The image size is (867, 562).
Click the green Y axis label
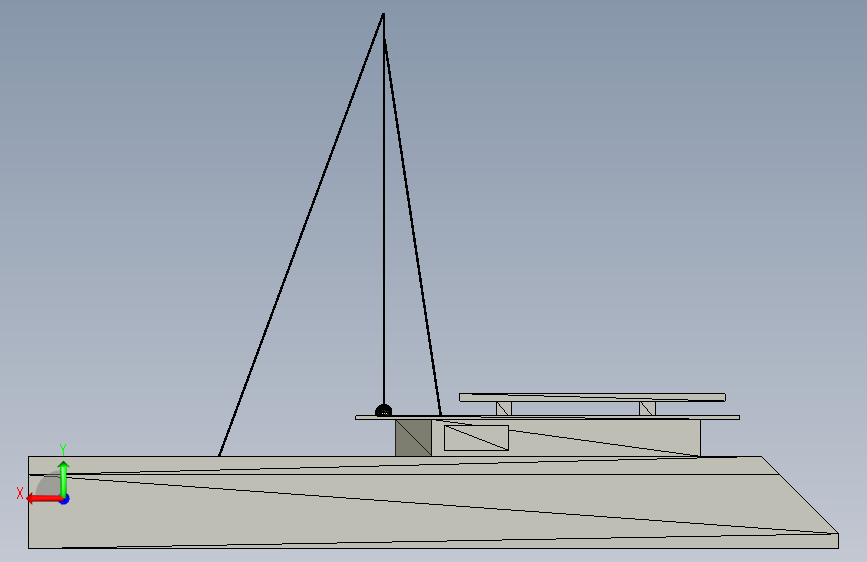(x=63, y=450)
